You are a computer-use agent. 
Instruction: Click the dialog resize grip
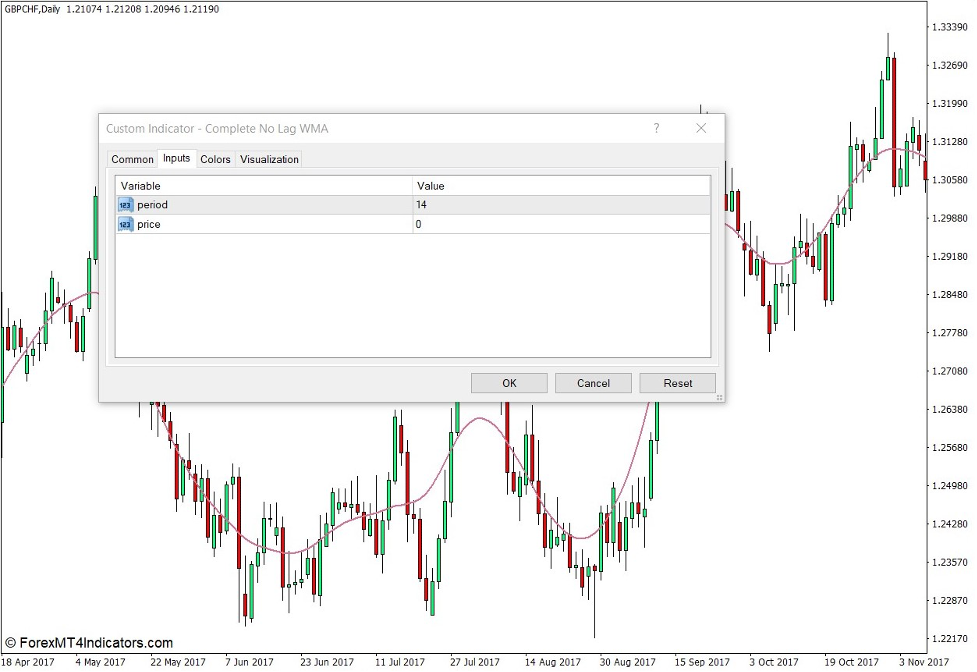tap(719, 396)
